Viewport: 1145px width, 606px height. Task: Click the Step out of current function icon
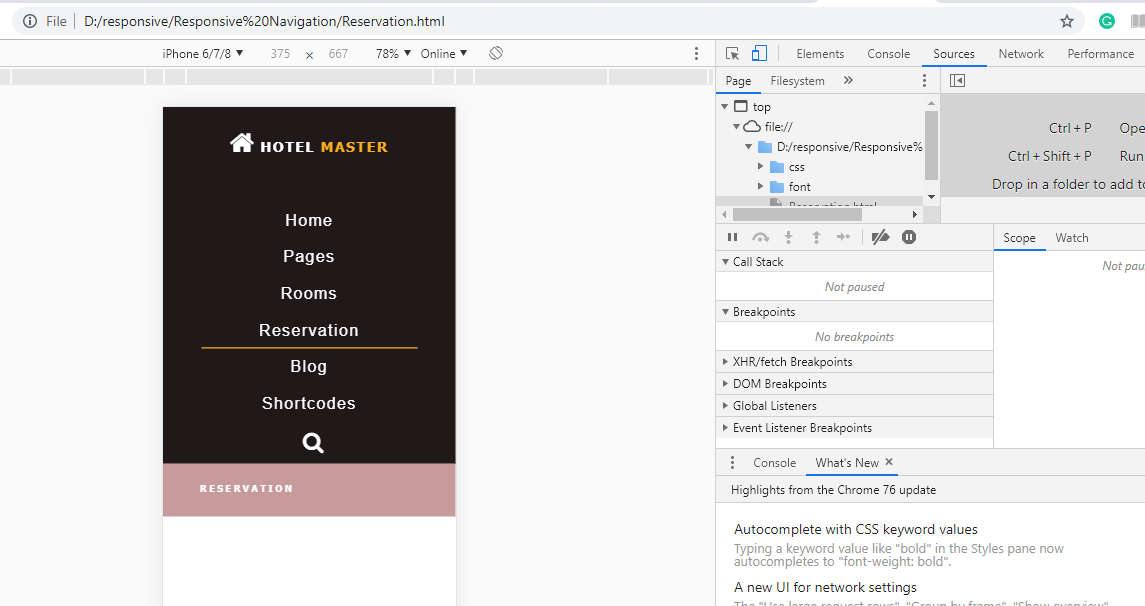click(816, 237)
